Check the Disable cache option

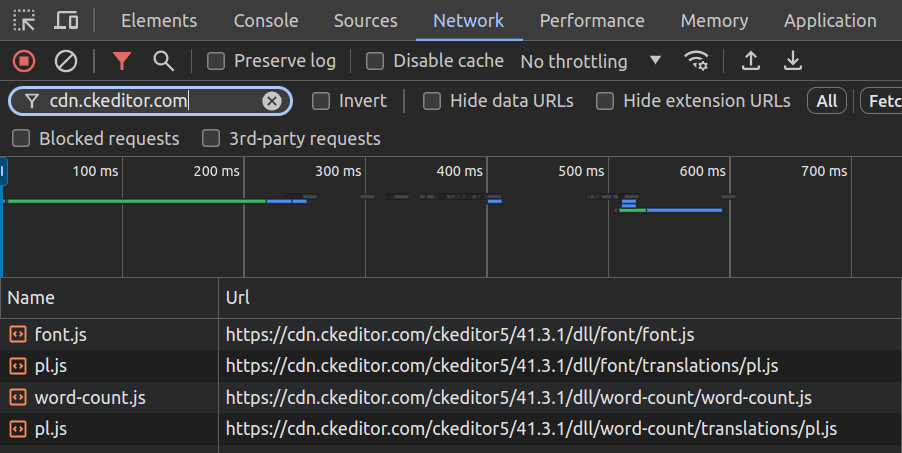[x=375, y=61]
